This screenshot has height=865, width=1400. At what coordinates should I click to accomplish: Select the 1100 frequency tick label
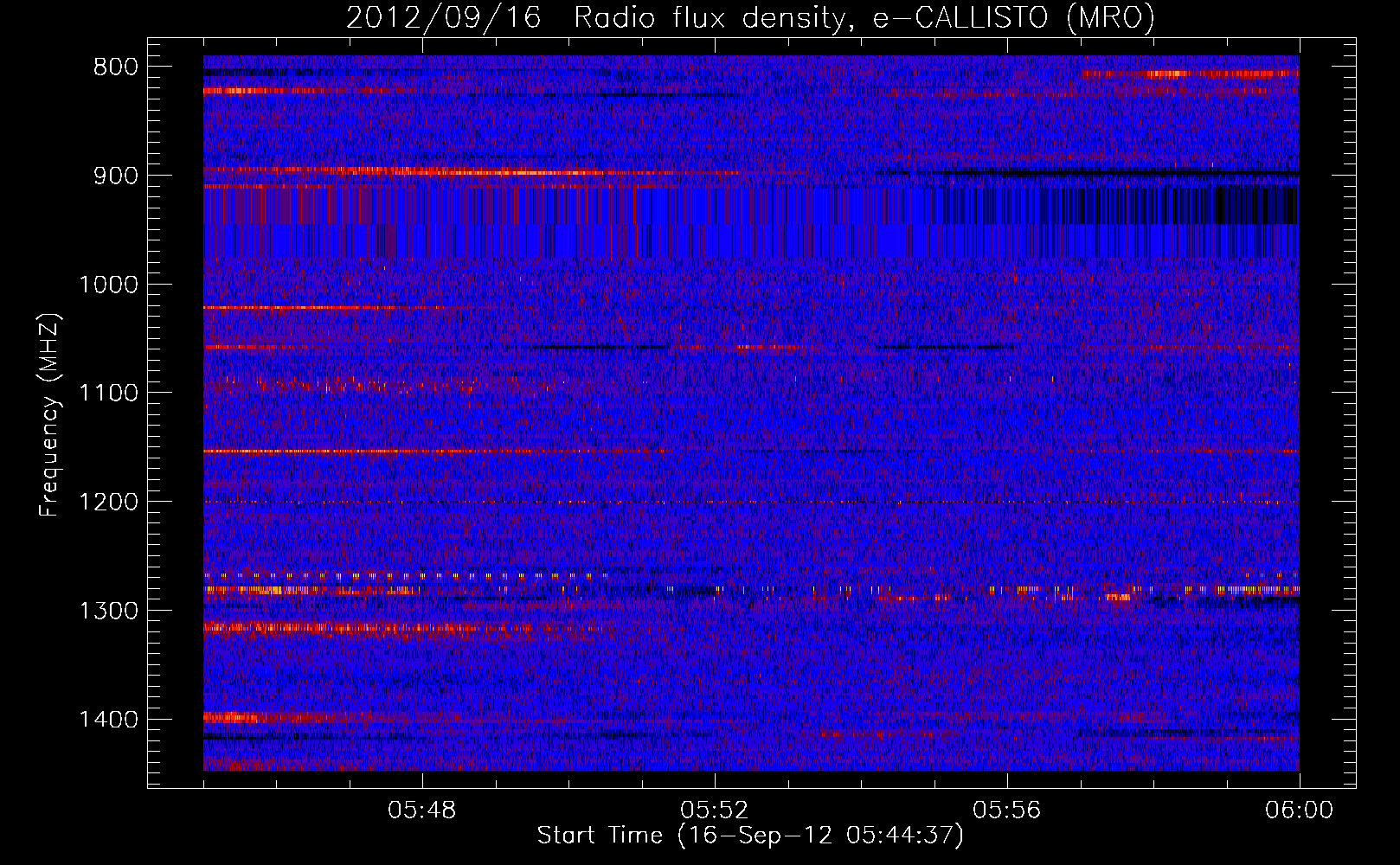[x=108, y=394]
